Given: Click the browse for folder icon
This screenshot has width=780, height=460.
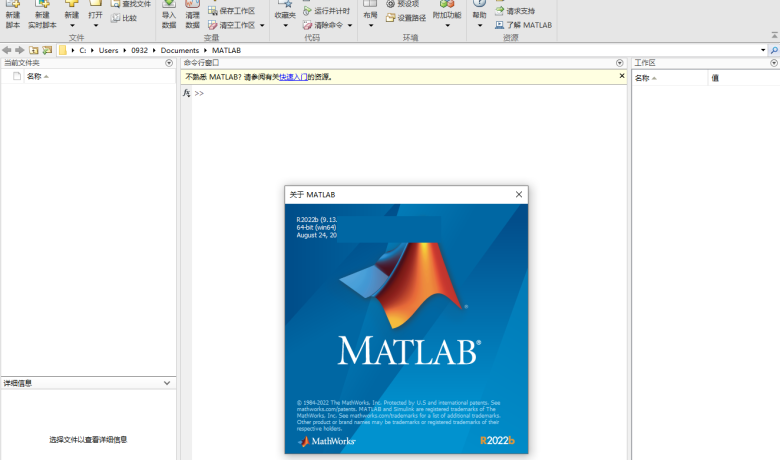Looking at the screenshot, I should (47, 50).
